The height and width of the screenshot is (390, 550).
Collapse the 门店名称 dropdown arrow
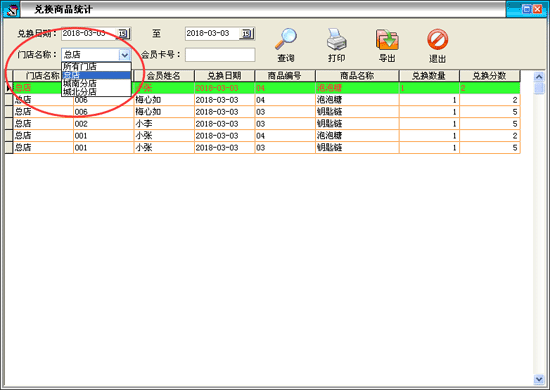point(125,55)
